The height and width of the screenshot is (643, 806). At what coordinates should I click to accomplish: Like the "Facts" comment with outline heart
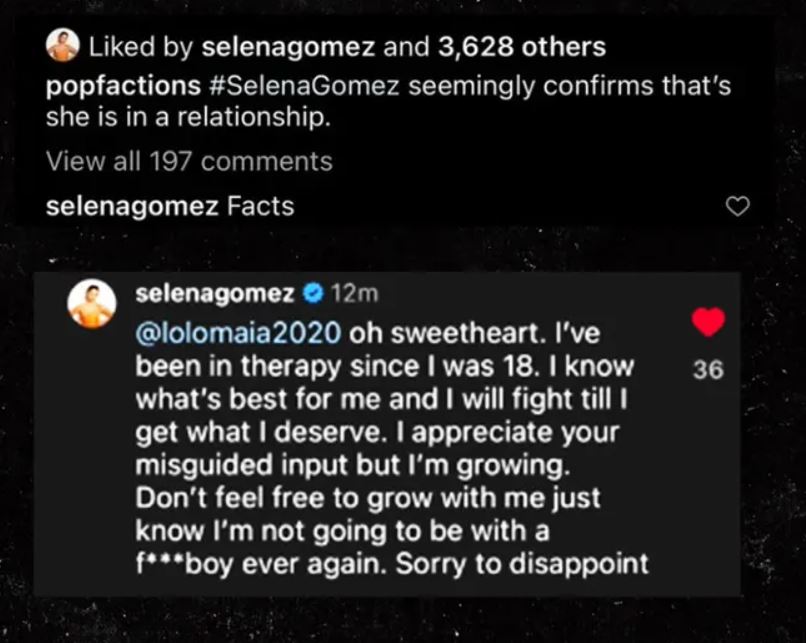737,207
